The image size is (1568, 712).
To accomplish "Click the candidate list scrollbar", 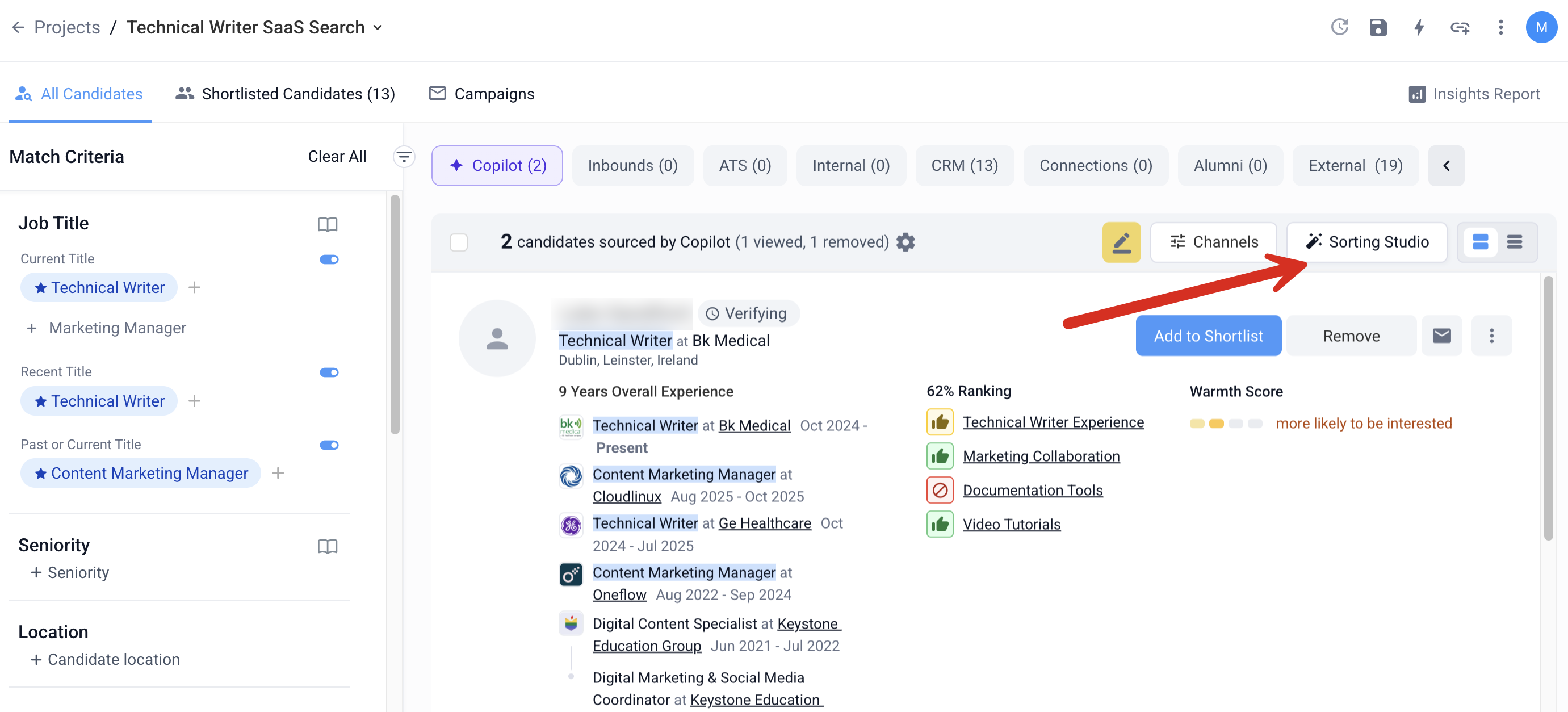I will tap(1548, 408).
